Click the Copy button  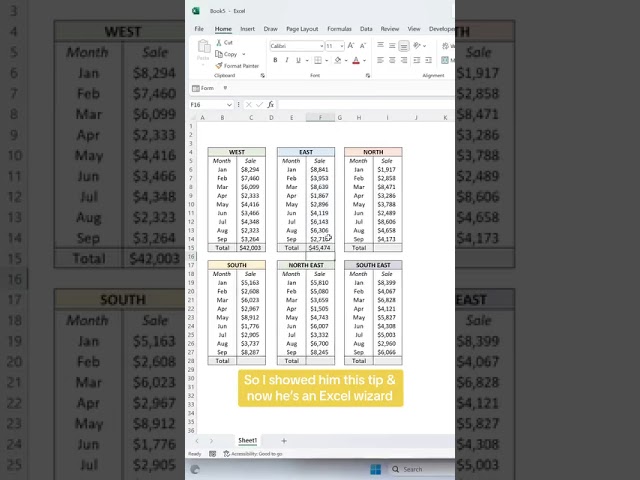(227, 54)
